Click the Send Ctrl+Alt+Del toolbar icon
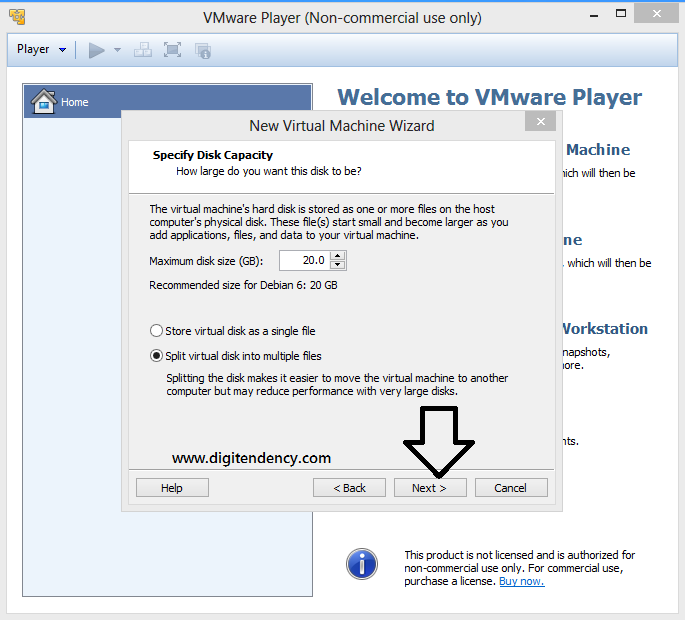 143,50
